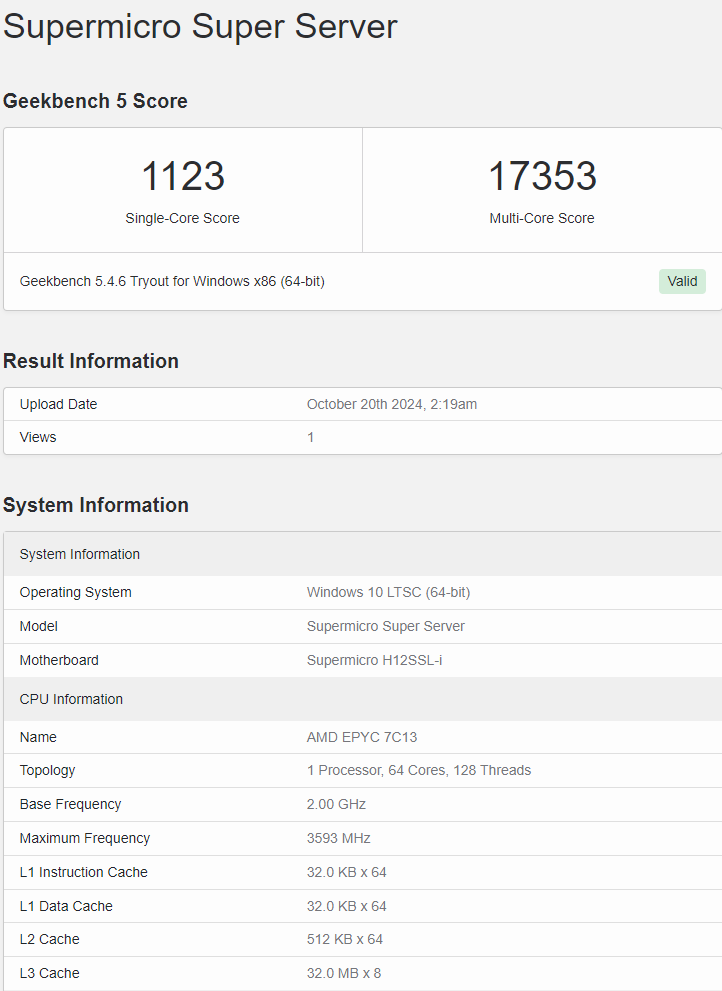Select the multi-core score value 17353
The height and width of the screenshot is (991, 722).
pos(542,176)
